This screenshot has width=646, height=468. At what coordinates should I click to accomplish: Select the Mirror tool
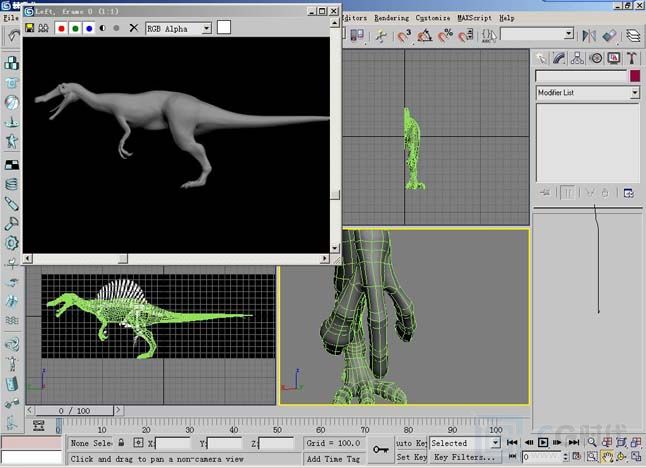pos(589,36)
